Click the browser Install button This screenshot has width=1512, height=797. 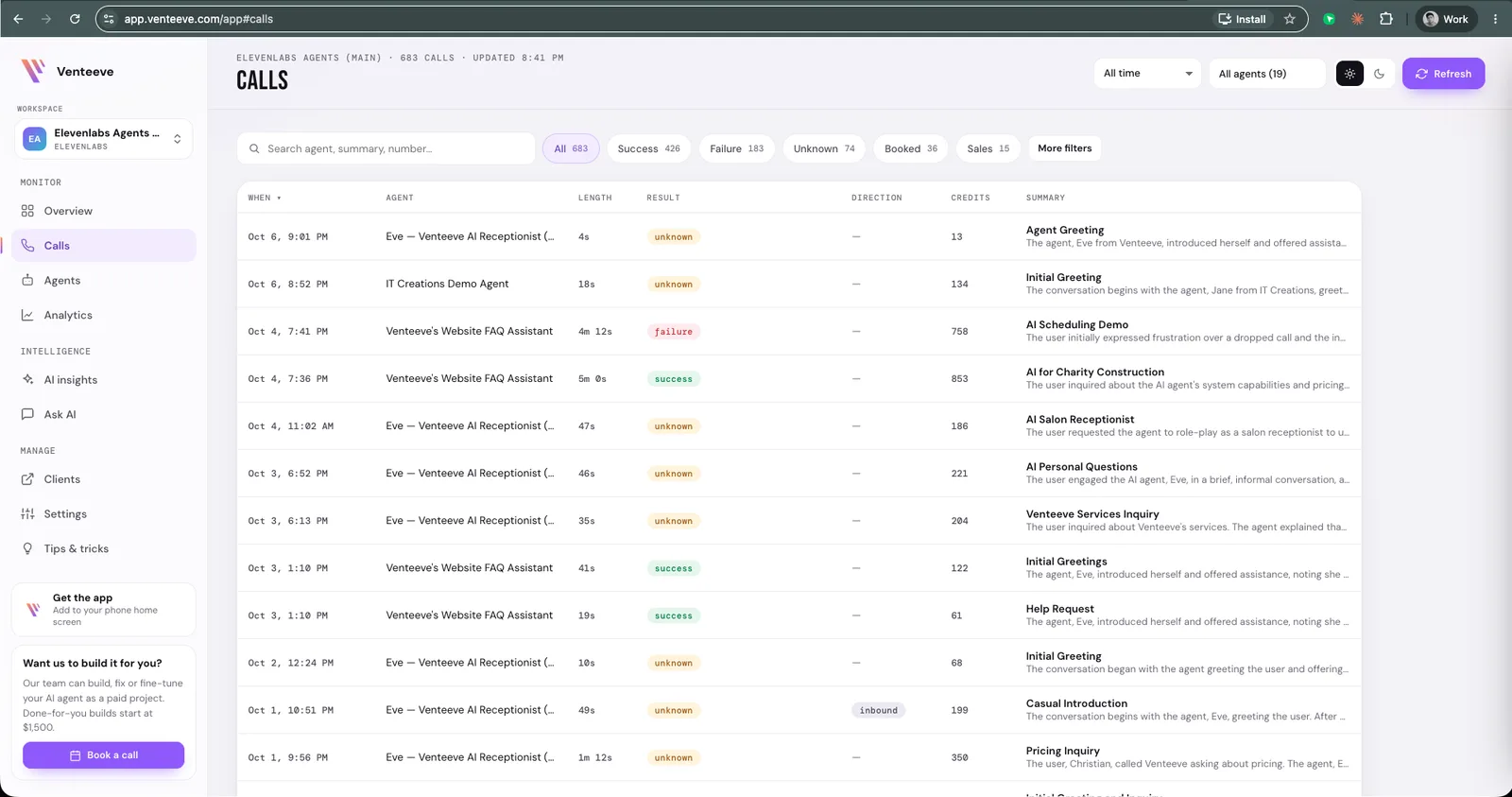coord(1242,19)
